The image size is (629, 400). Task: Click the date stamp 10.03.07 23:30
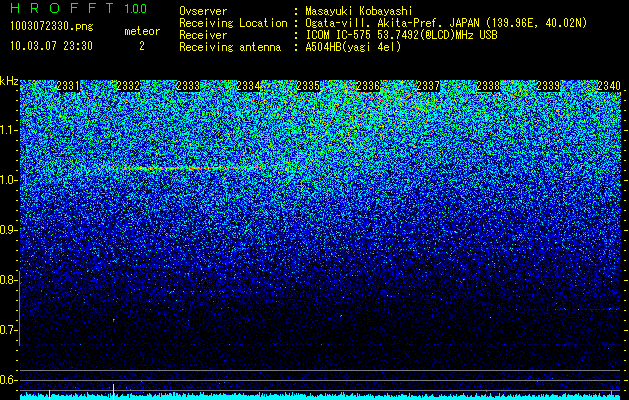[51, 46]
